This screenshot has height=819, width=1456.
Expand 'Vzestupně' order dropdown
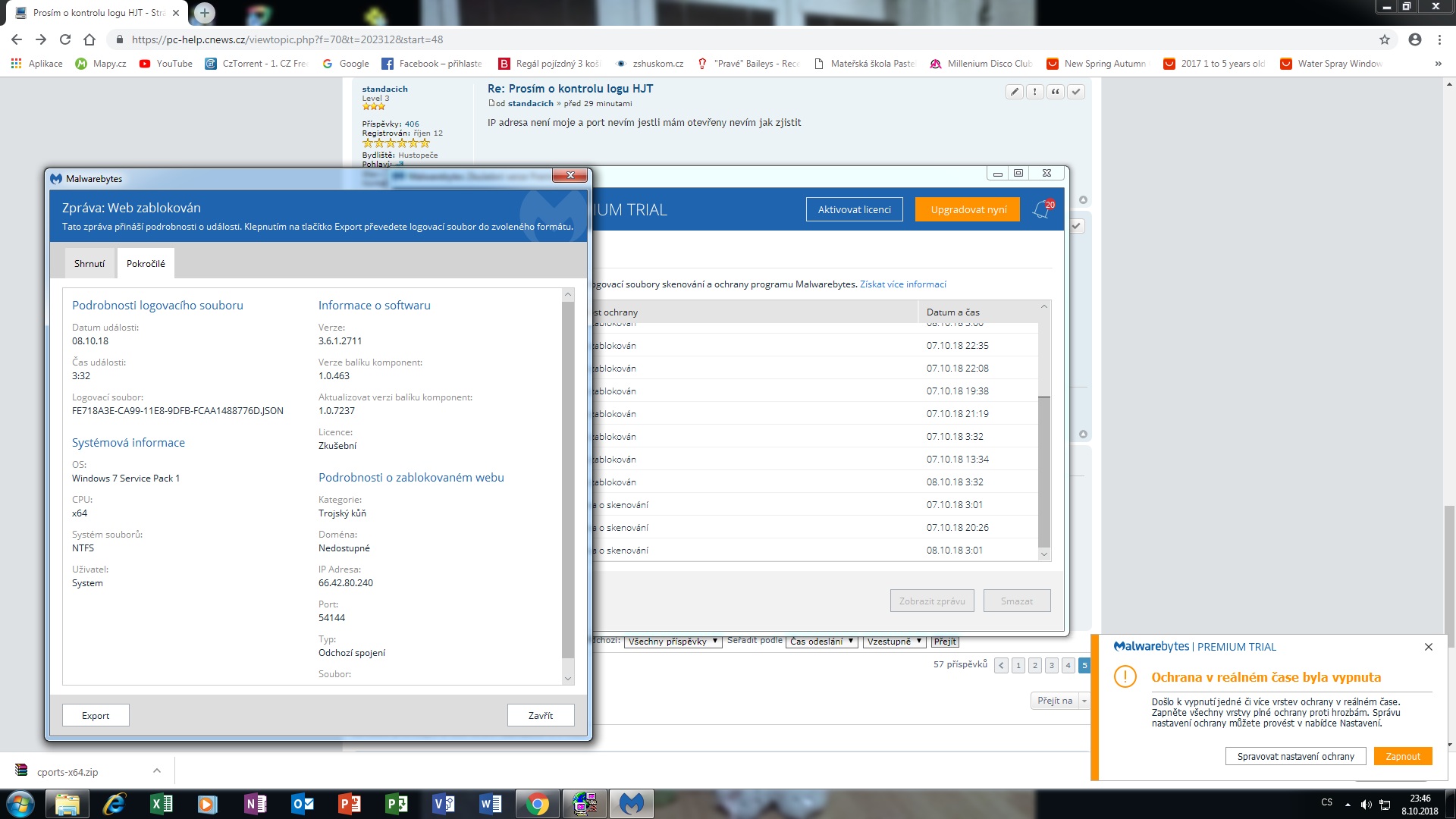click(894, 642)
